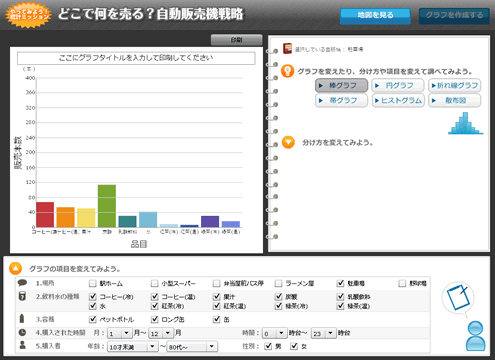Image resolution: width=495 pixels, height=360 pixels.
Task: Check the 弁当屋前バス停 checkbox
Action: pos(216,283)
